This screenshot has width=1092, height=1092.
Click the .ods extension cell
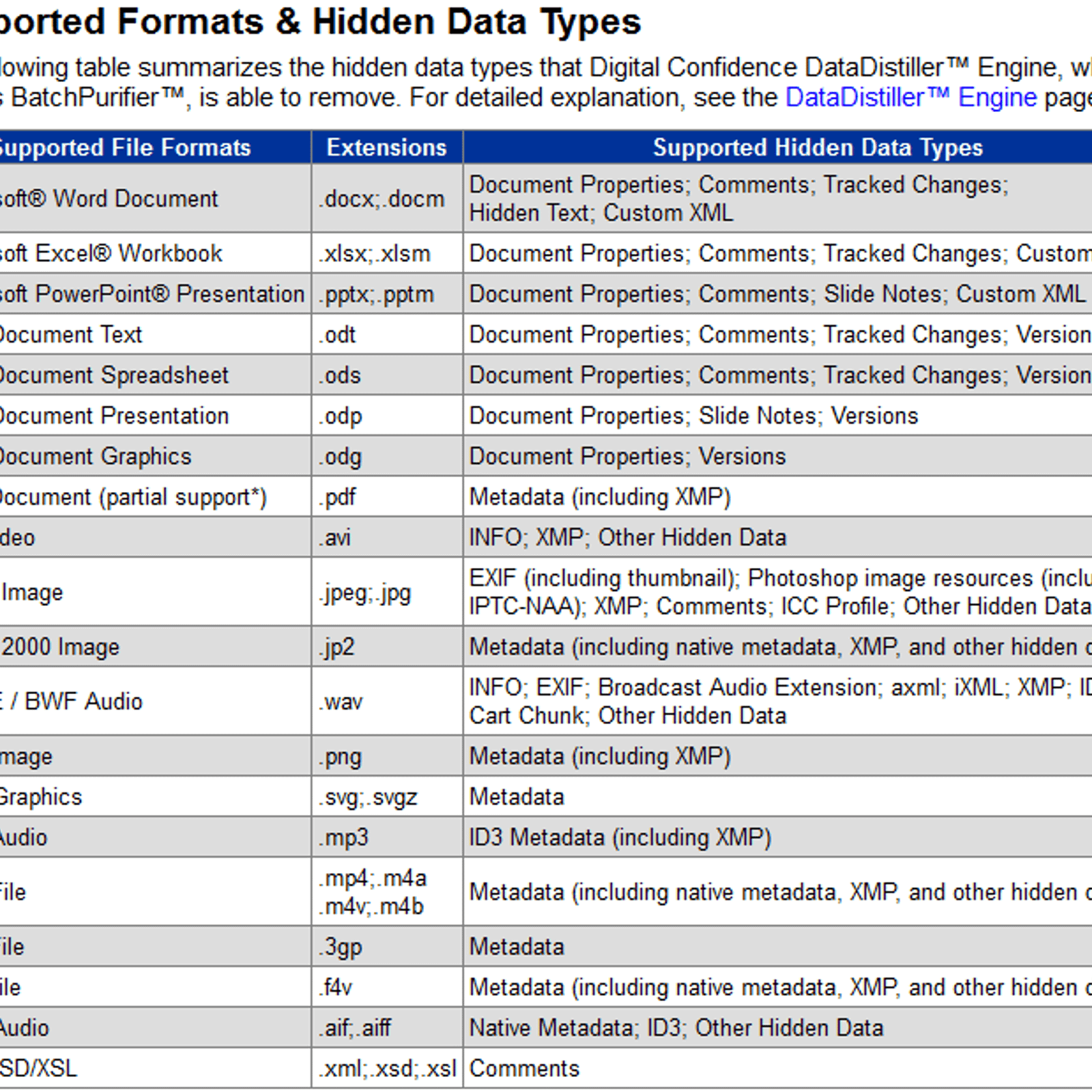coord(387,375)
